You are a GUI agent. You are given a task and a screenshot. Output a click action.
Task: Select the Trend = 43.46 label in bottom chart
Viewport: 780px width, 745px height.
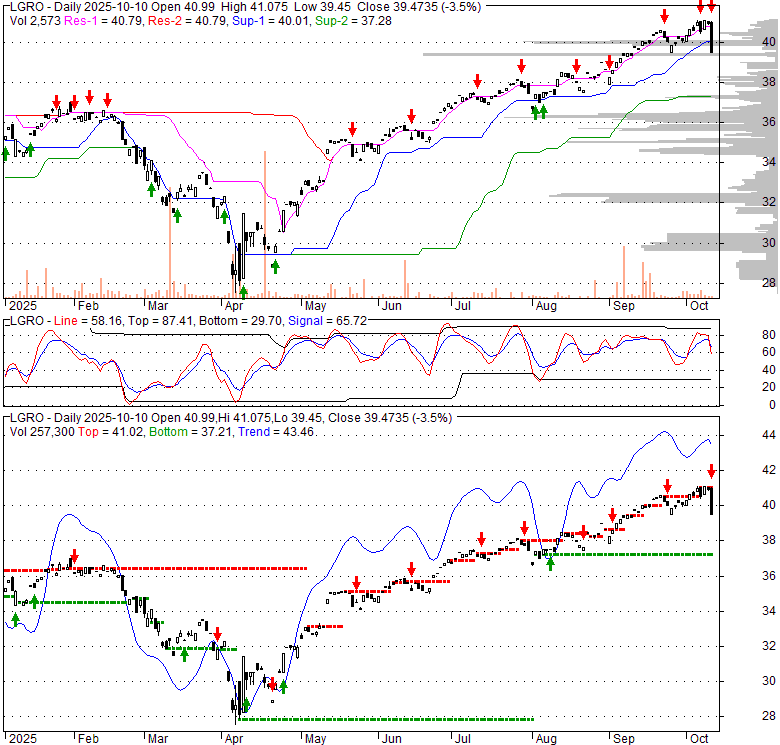(x=276, y=432)
